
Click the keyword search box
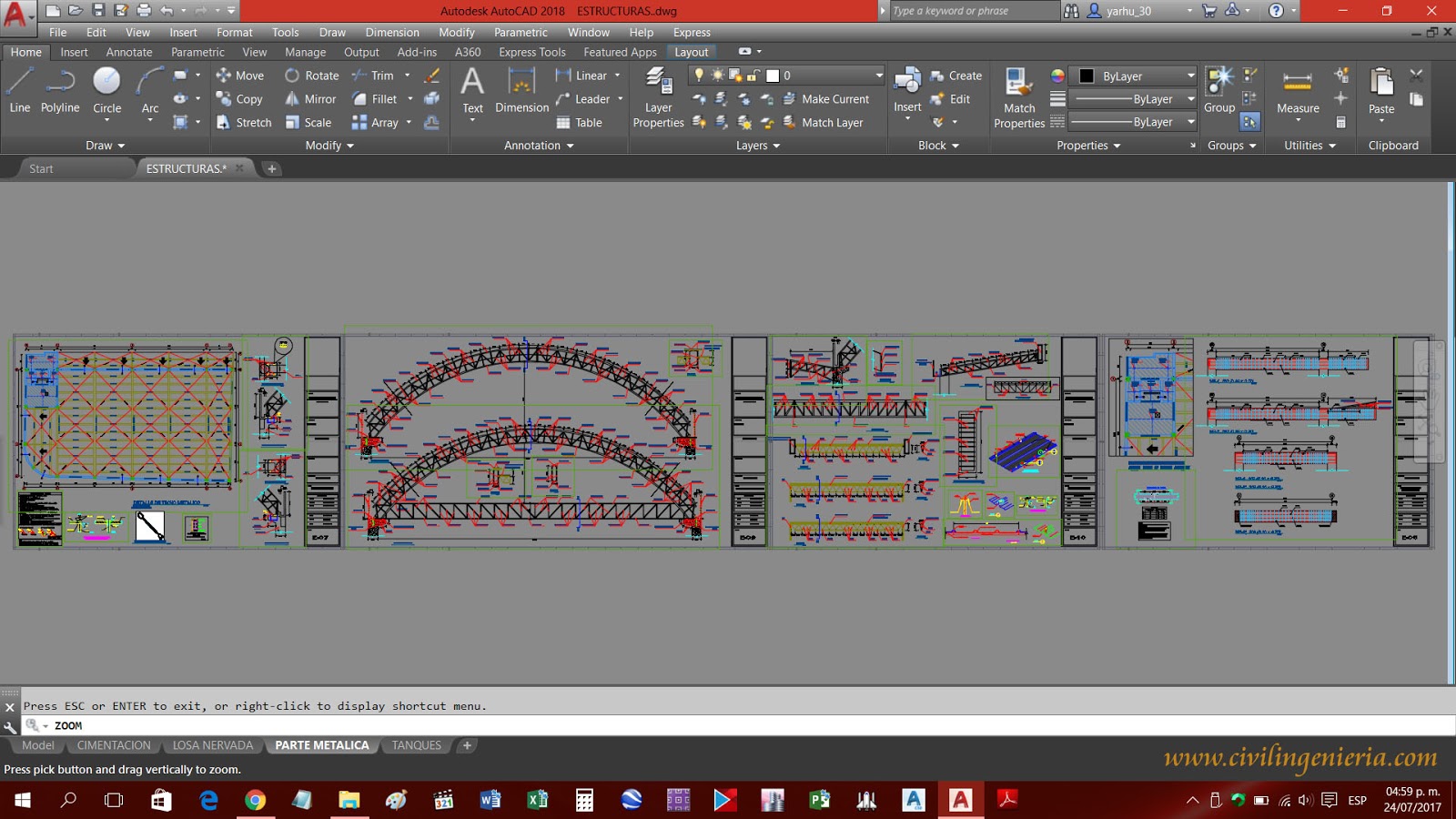(974, 11)
